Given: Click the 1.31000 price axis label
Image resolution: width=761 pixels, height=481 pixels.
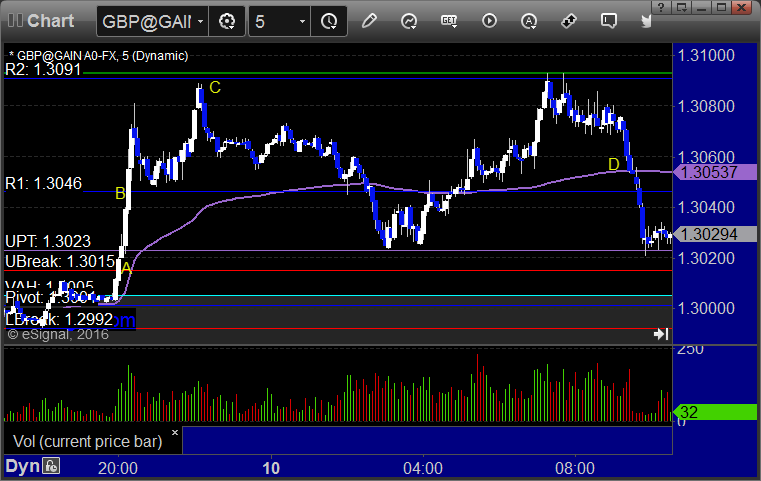Looking at the screenshot, I should tap(706, 55).
